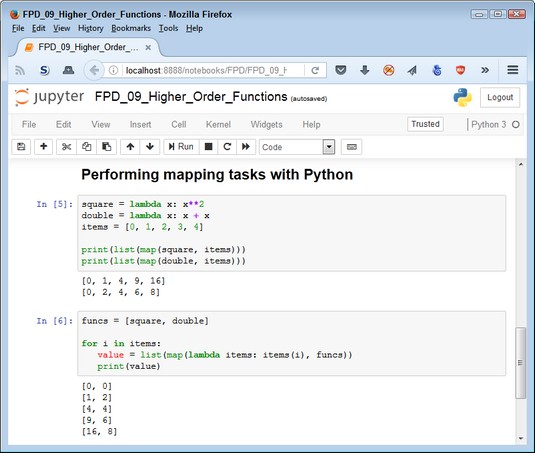535x453 pixels.
Task: Select code cell In [5]
Action: 292,233
